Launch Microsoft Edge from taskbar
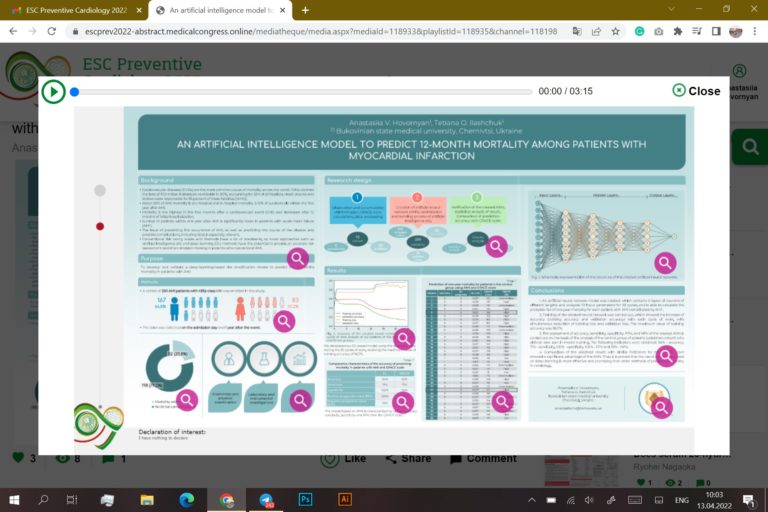The image size is (768, 512). point(186,500)
